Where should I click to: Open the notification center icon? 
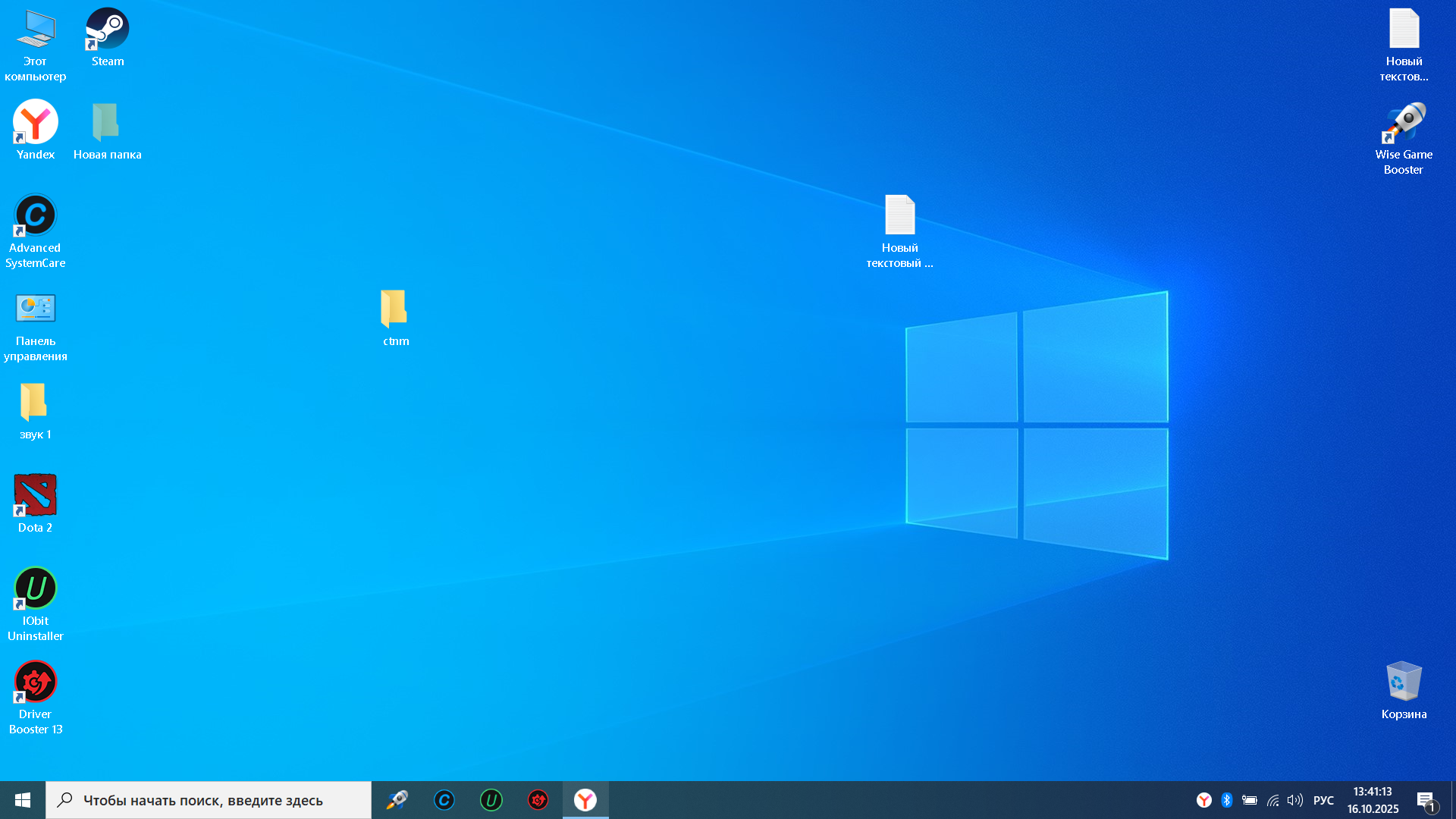(1426, 800)
